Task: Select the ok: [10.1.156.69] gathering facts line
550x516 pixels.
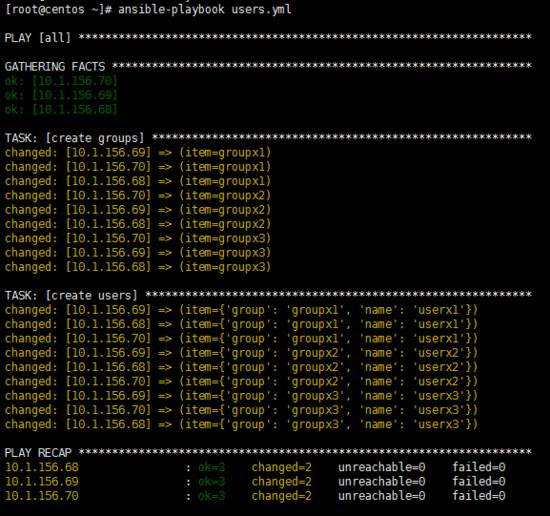Action: tap(61, 95)
